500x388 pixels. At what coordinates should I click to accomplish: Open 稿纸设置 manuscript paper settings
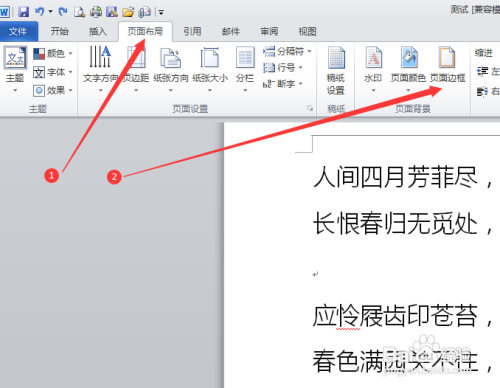coord(336,71)
